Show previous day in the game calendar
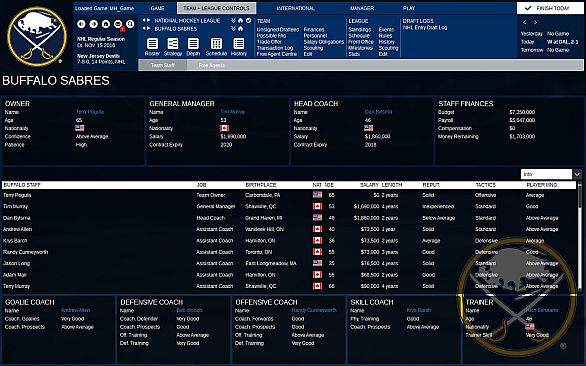This screenshot has height=366, width=586. coord(525,22)
